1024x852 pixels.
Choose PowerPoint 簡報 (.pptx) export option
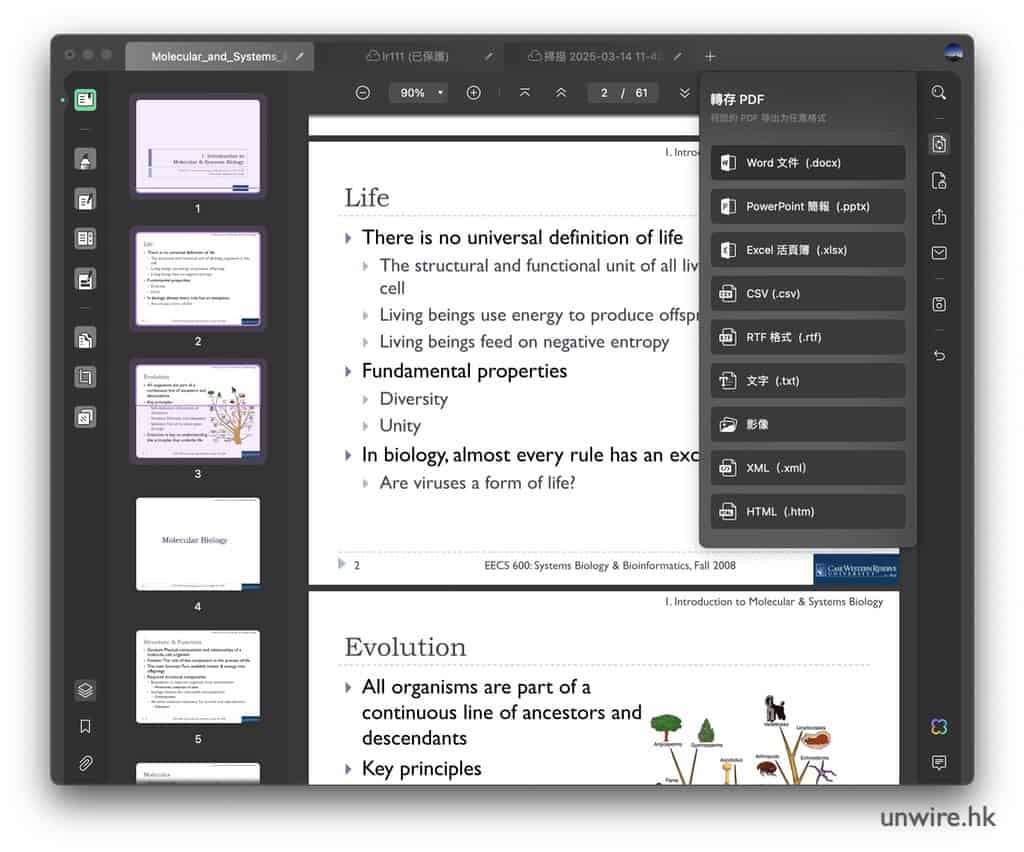click(807, 207)
